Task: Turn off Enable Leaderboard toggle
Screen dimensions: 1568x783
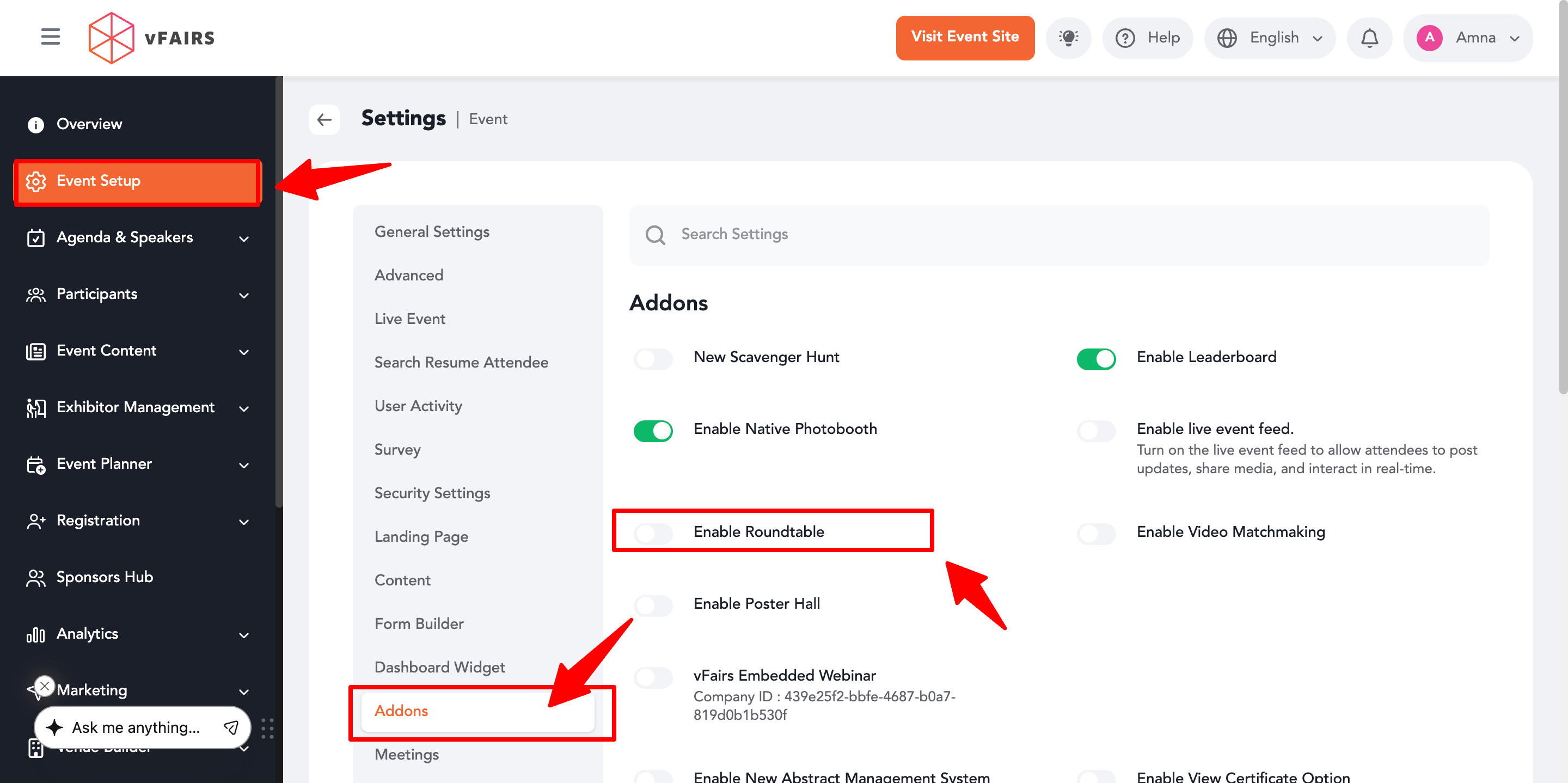Action: (1095, 359)
